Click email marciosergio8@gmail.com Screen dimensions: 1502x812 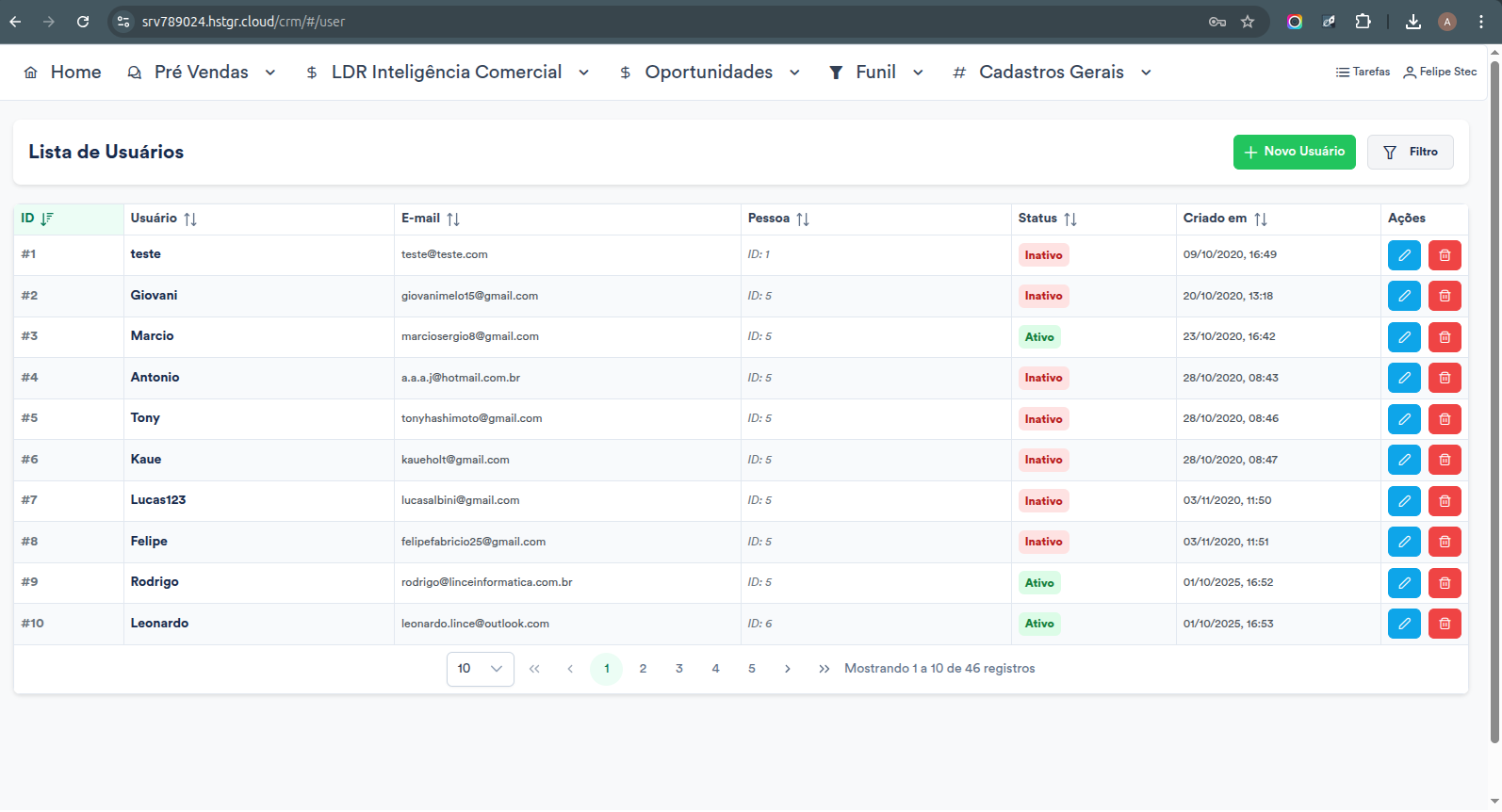pos(470,337)
